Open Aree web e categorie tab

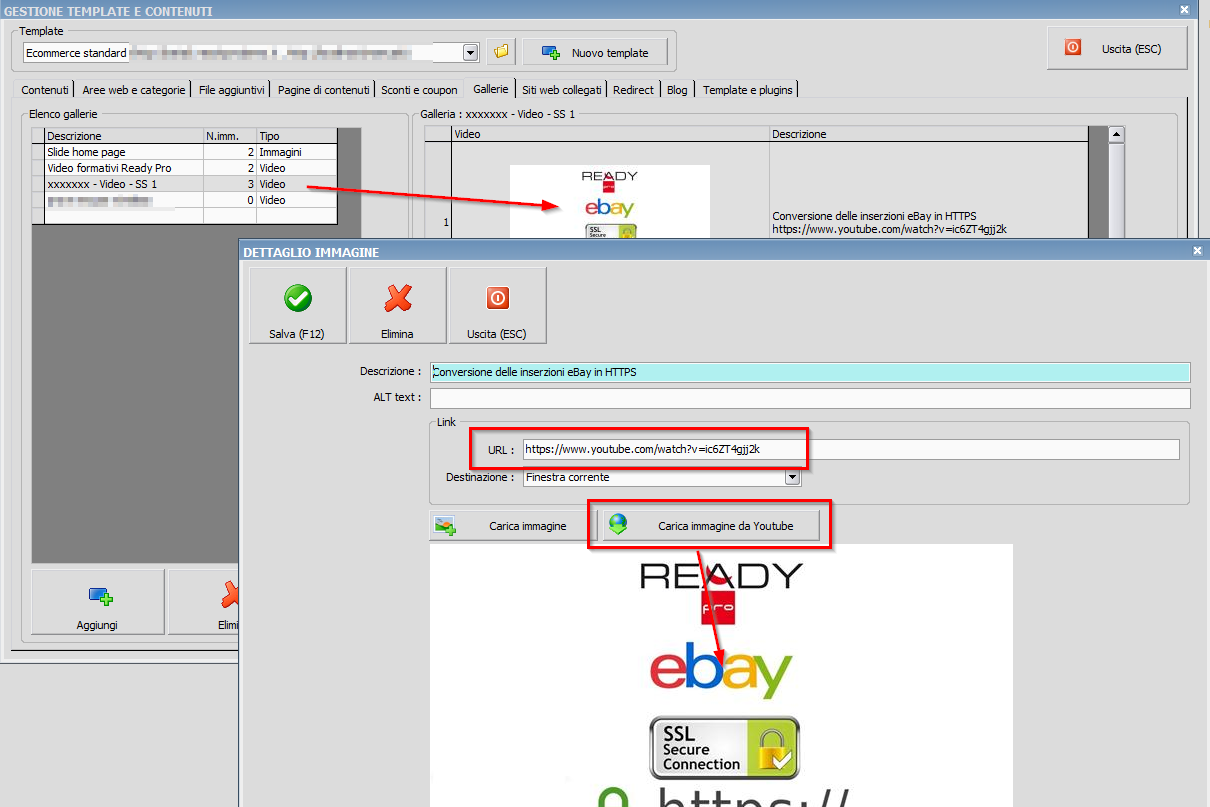point(134,90)
